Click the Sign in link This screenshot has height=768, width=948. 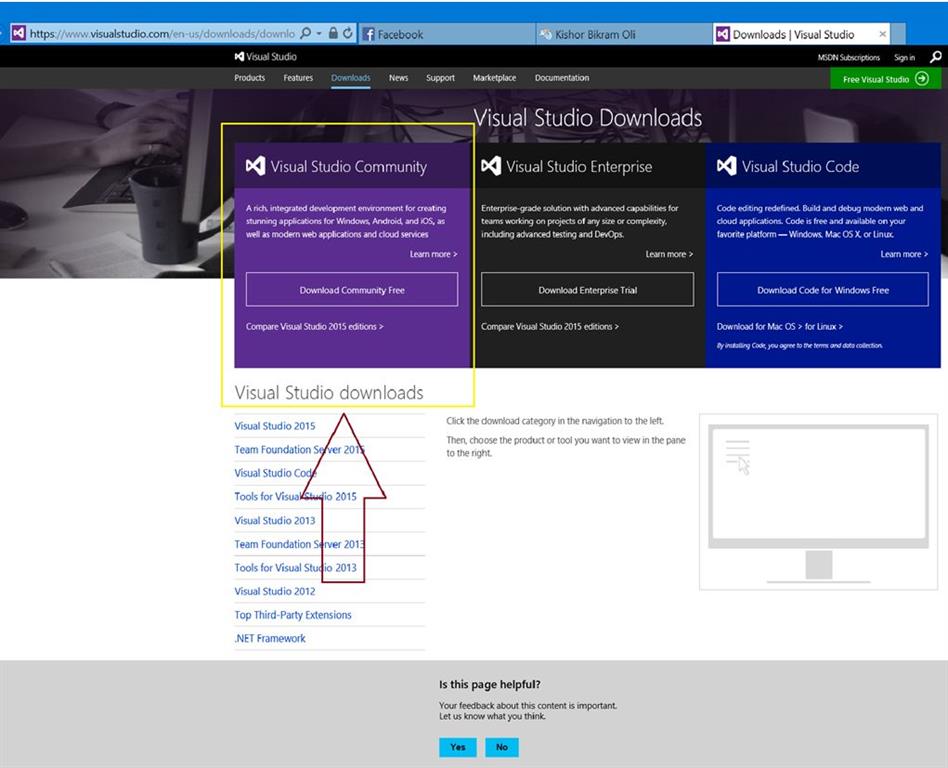(904, 57)
